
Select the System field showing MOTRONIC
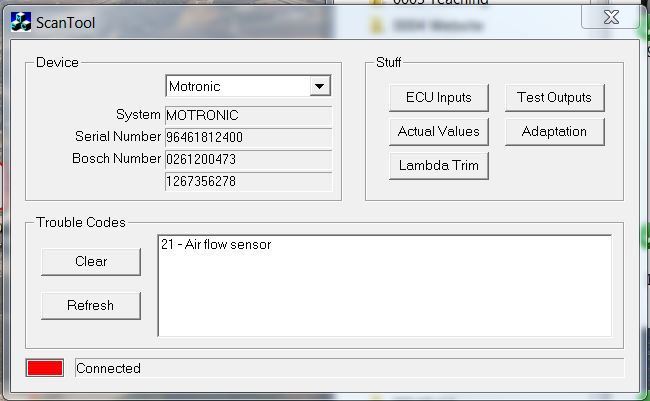point(248,115)
